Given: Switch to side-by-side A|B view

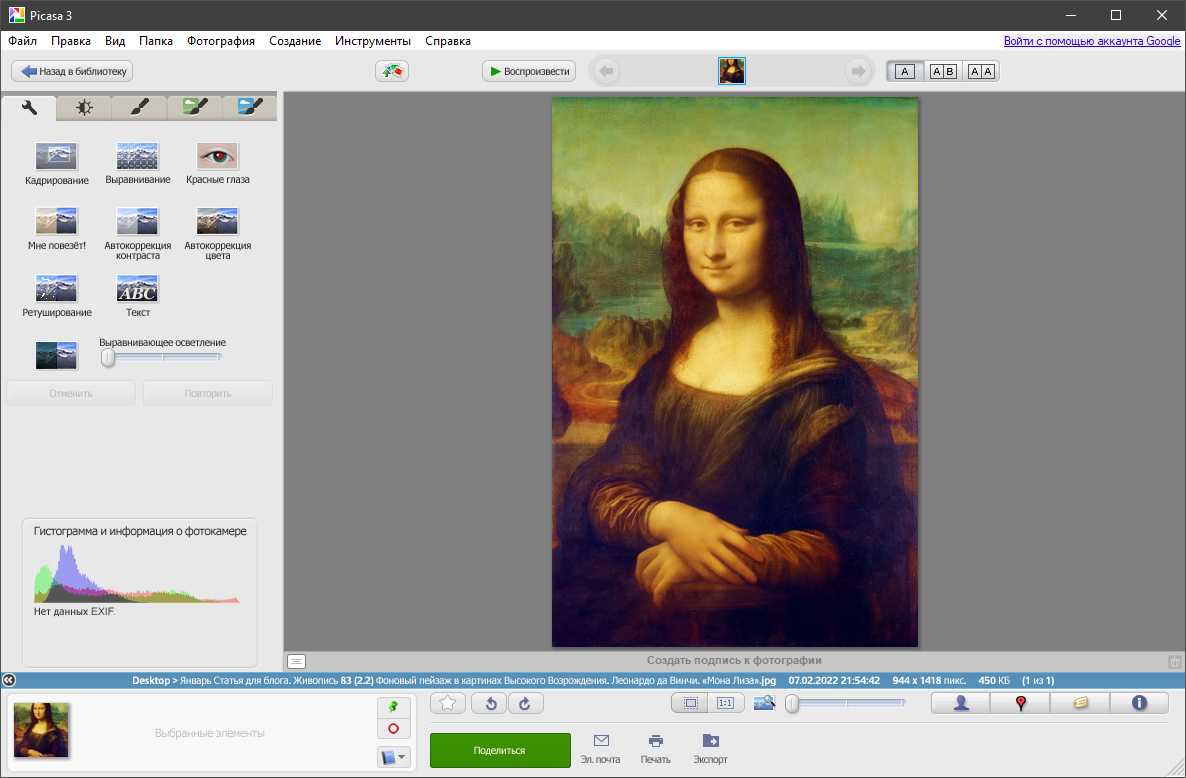Looking at the screenshot, I should click(x=943, y=71).
